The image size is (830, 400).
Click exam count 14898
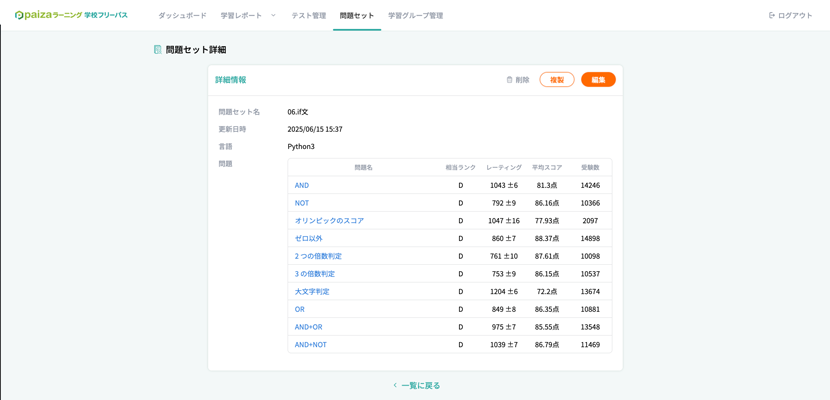pyautogui.click(x=590, y=238)
